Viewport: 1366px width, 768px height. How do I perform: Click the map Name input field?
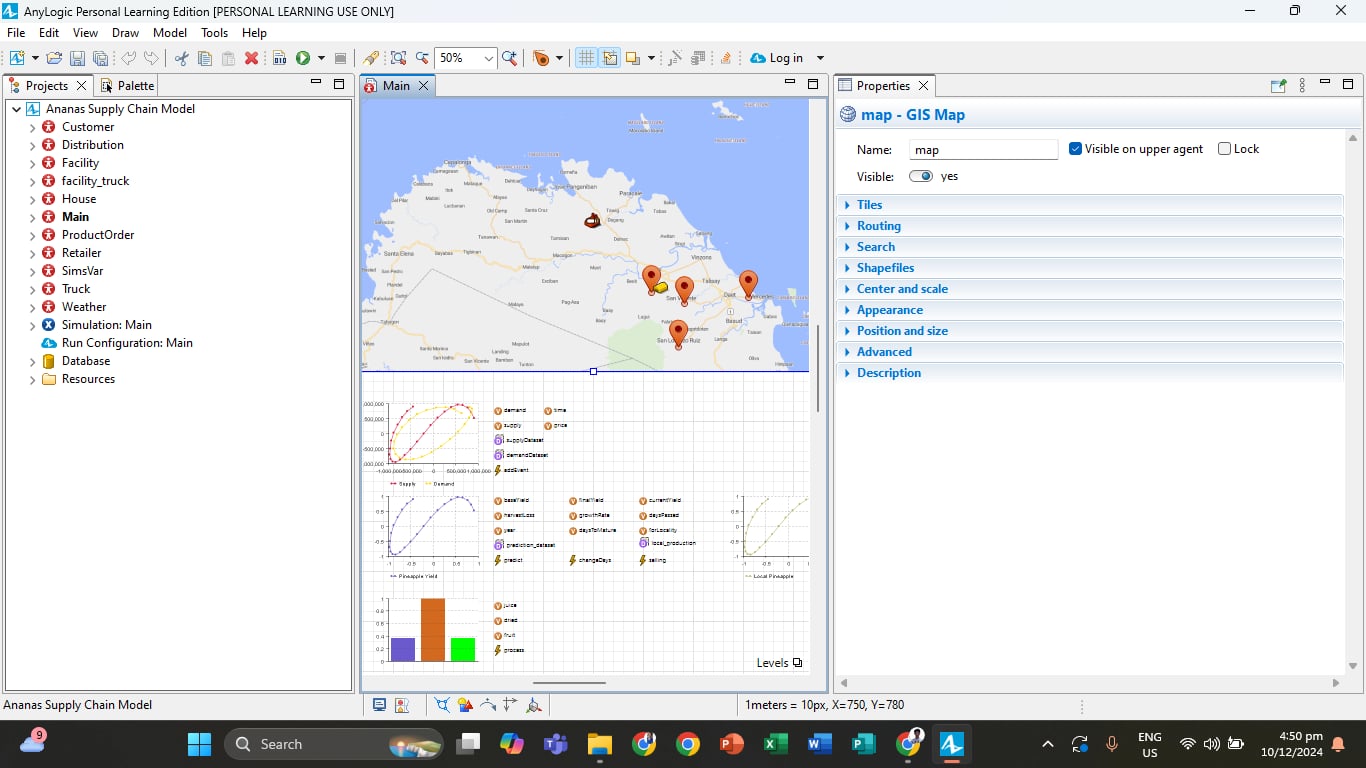[983, 150]
